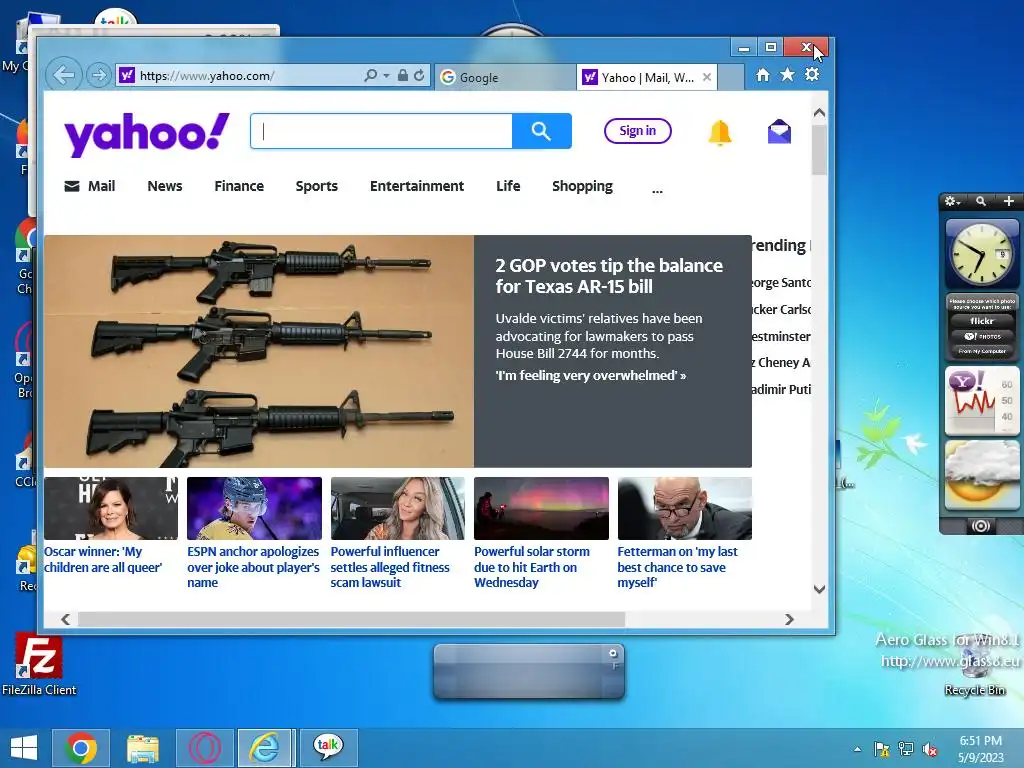
Task: Click the round button below the gadgets
Action: (x=981, y=526)
